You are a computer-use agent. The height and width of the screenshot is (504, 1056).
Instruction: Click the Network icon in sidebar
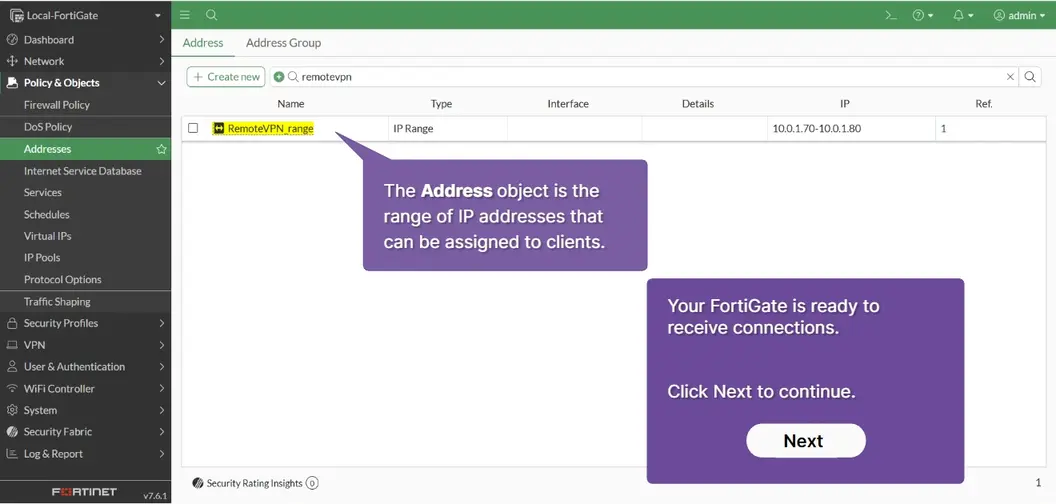[11, 61]
